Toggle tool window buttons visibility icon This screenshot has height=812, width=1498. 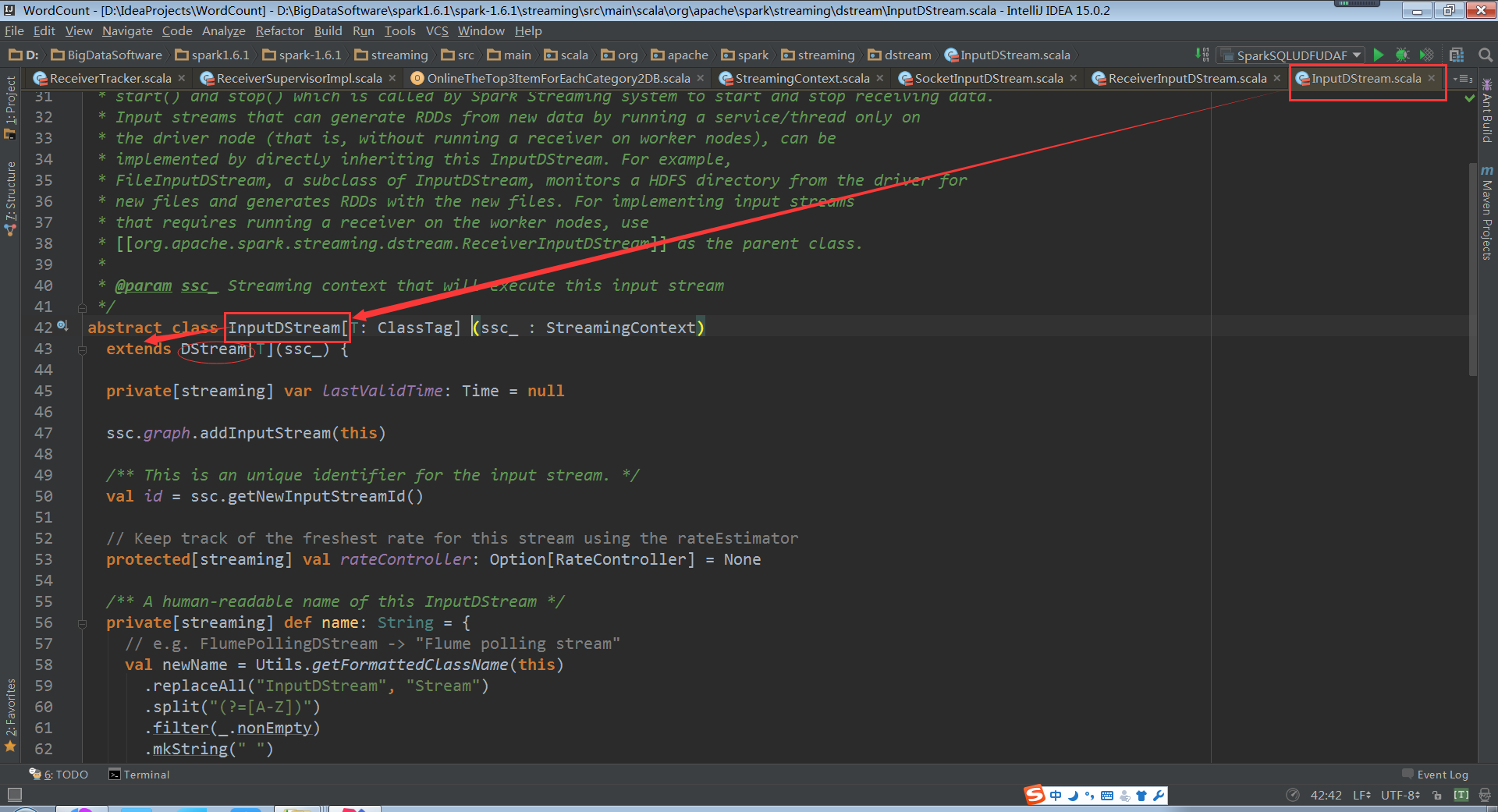point(14,795)
